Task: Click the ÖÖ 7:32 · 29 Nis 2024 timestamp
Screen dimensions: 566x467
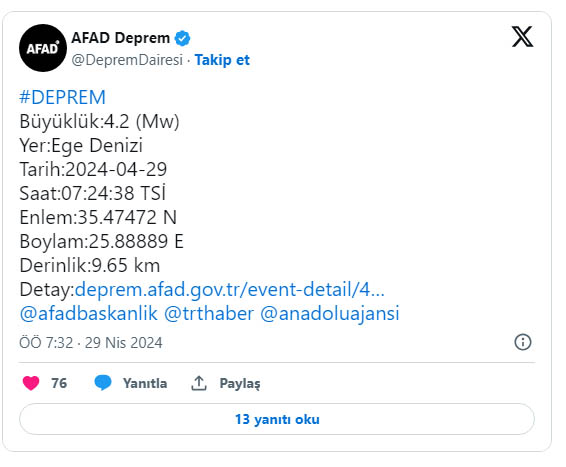Action: pos(91,342)
